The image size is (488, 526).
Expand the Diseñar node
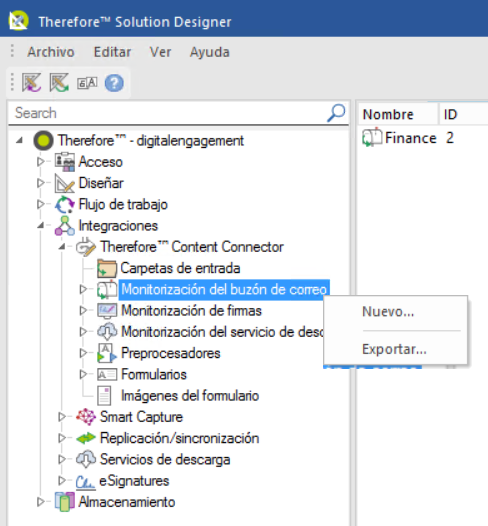point(41,183)
